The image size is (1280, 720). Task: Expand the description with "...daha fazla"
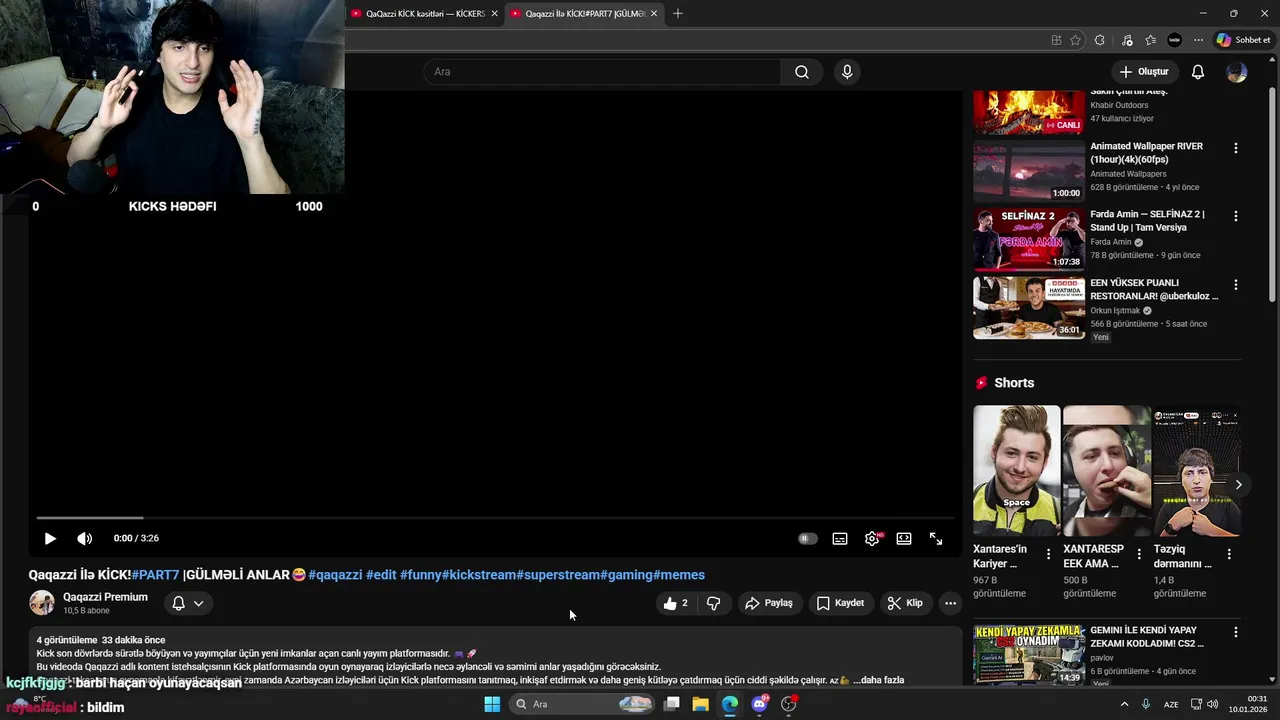point(879,680)
